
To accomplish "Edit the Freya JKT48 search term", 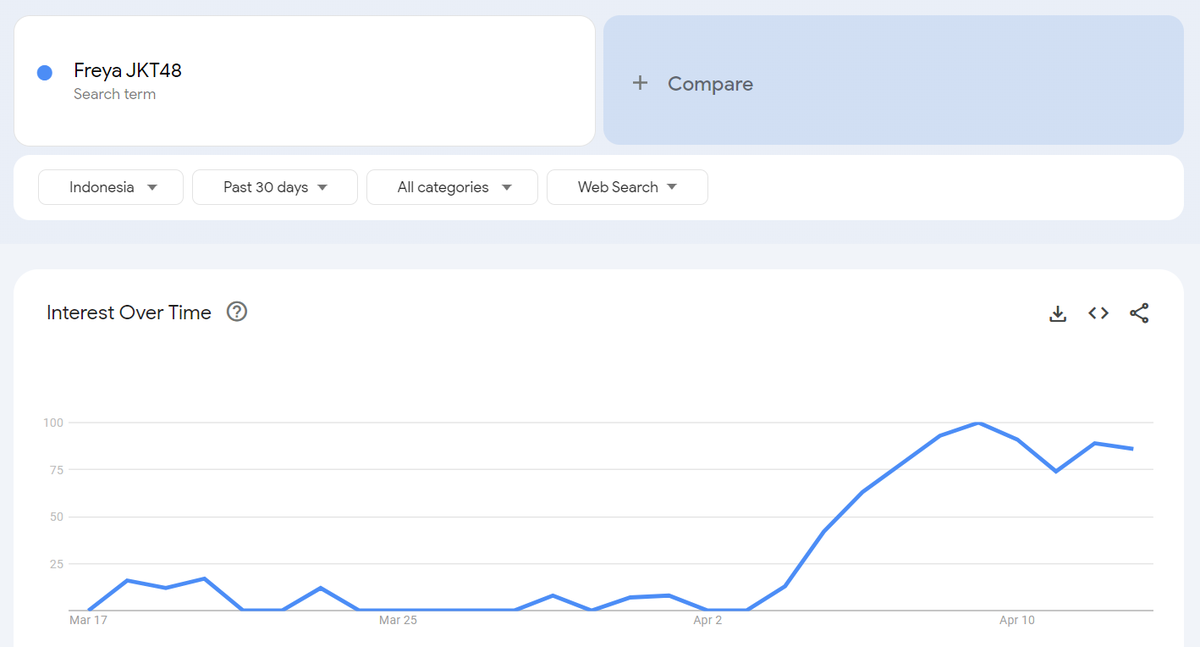I will pos(128,71).
